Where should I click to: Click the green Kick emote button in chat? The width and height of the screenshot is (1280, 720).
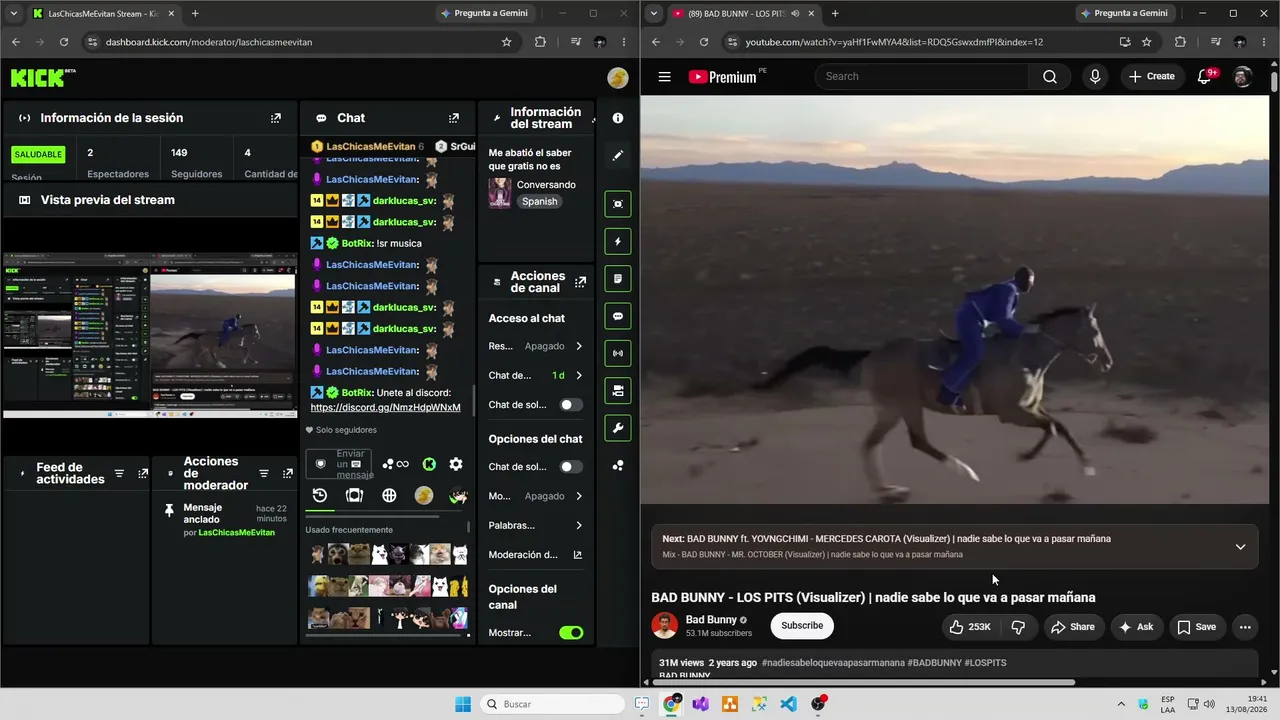click(429, 464)
